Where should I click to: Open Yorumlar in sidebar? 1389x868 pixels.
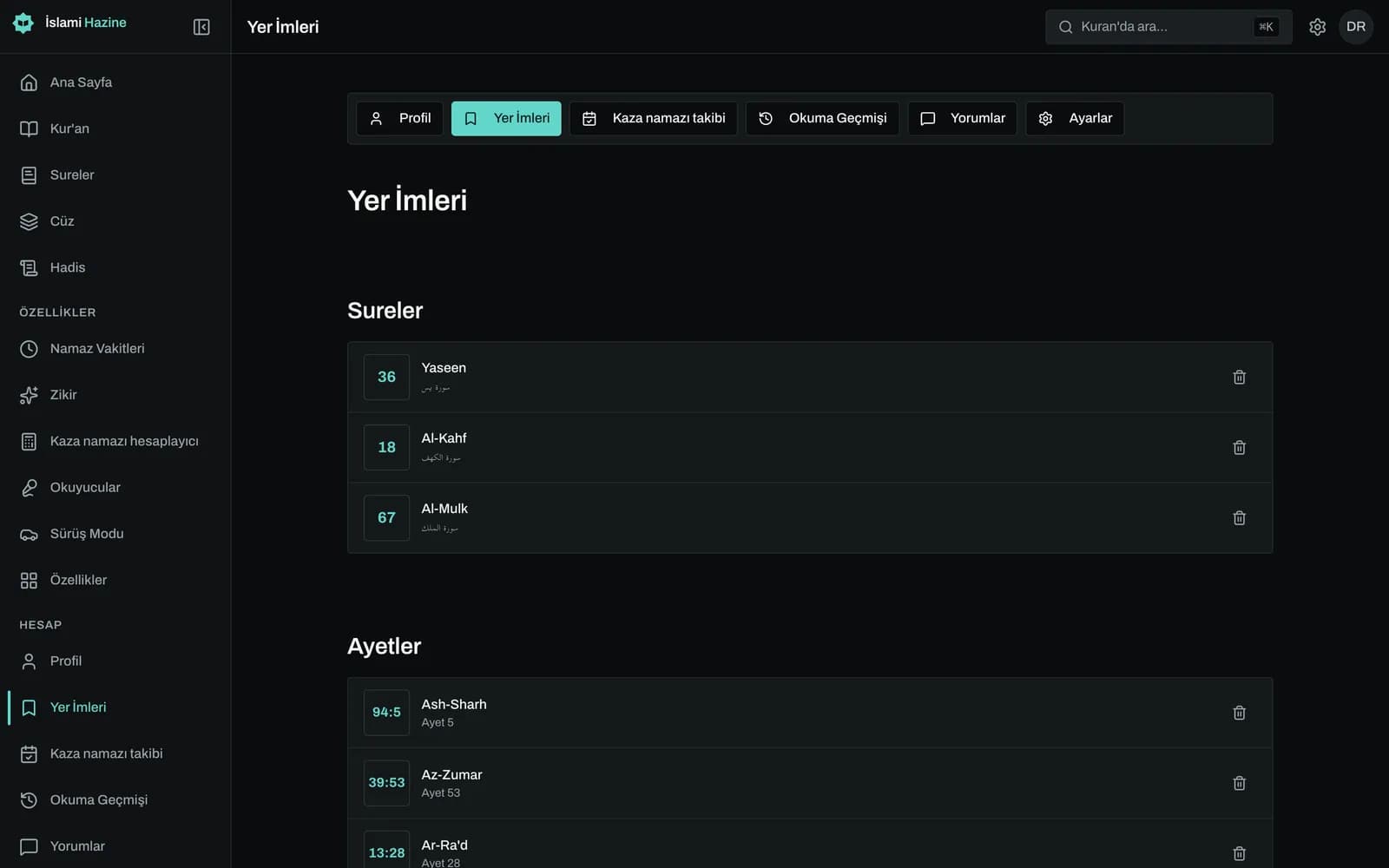115,846
